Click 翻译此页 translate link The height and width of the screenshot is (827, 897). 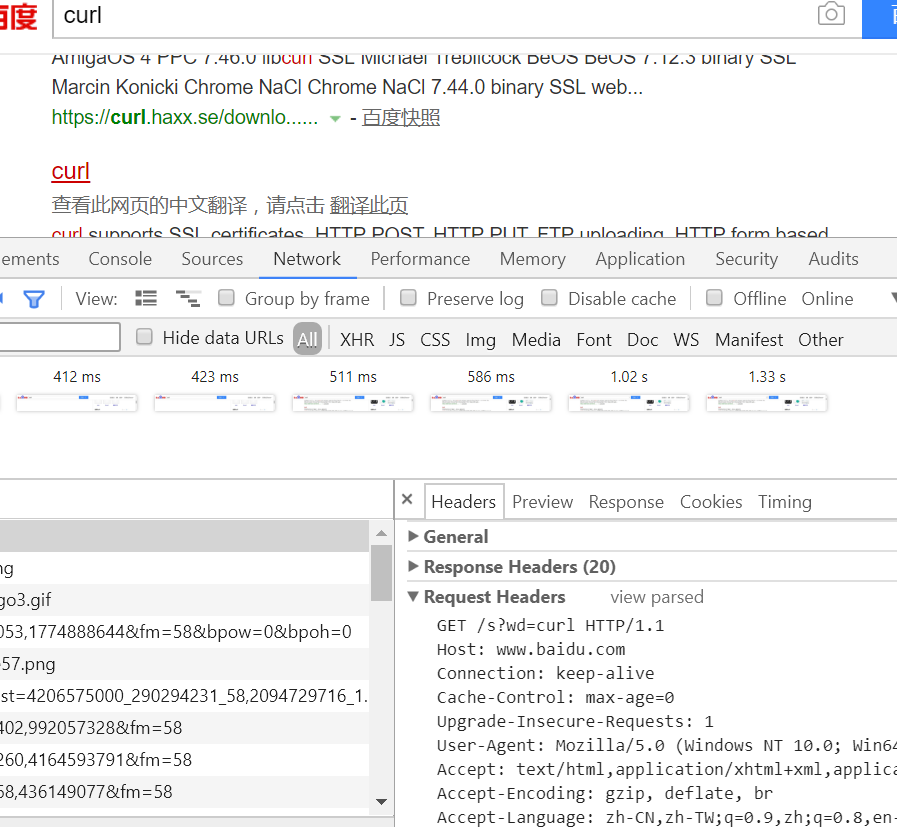click(x=368, y=205)
